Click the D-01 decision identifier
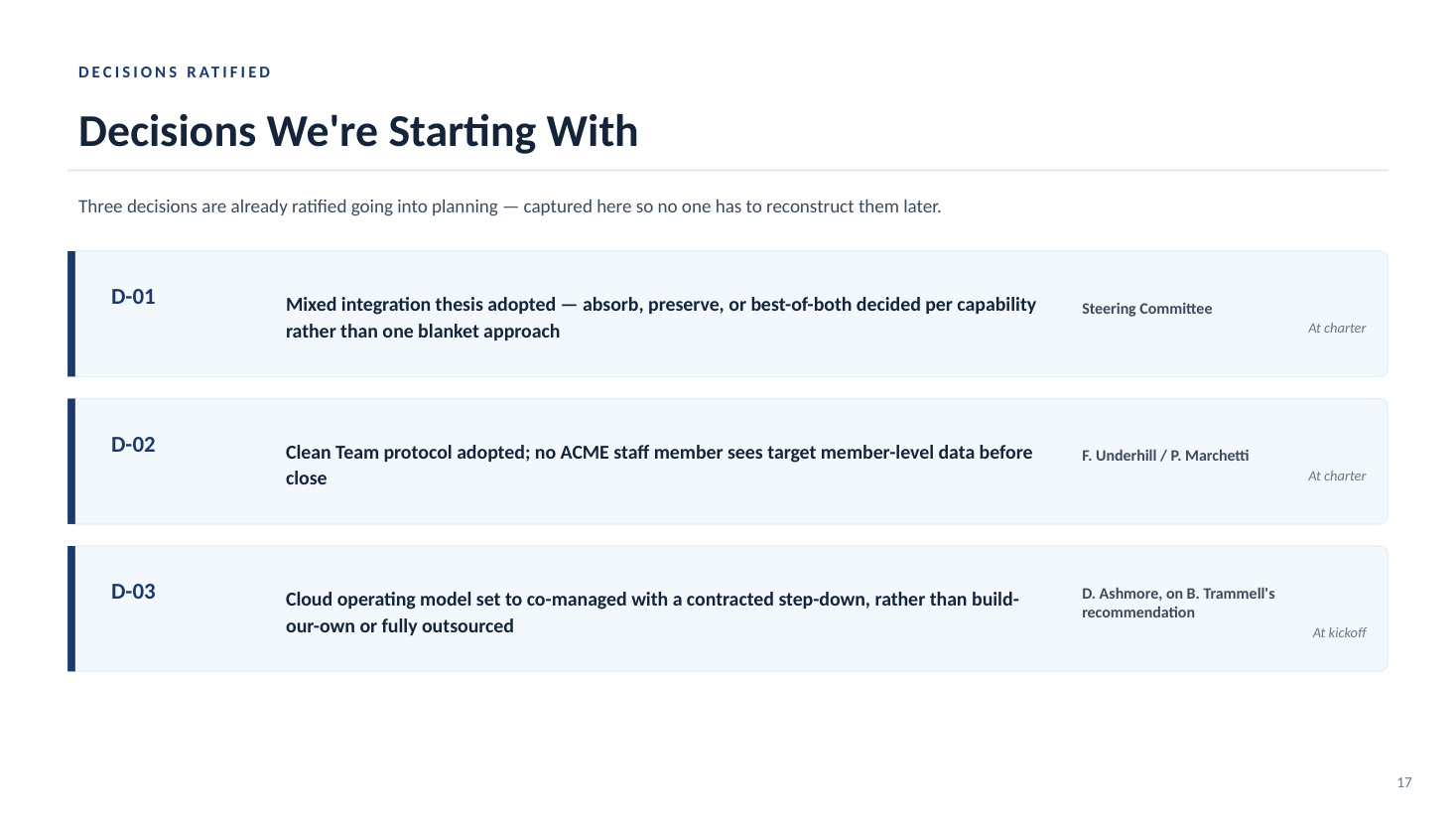This screenshot has height=819, width=1456. point(133,297)
